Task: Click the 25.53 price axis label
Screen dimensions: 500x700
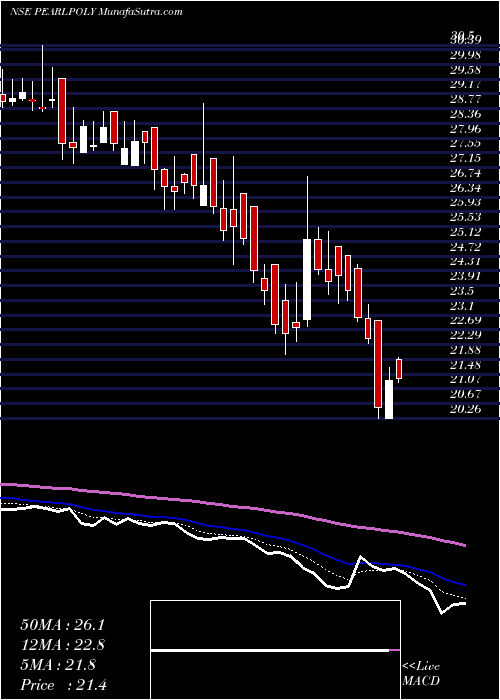Action: click(466, 217)
